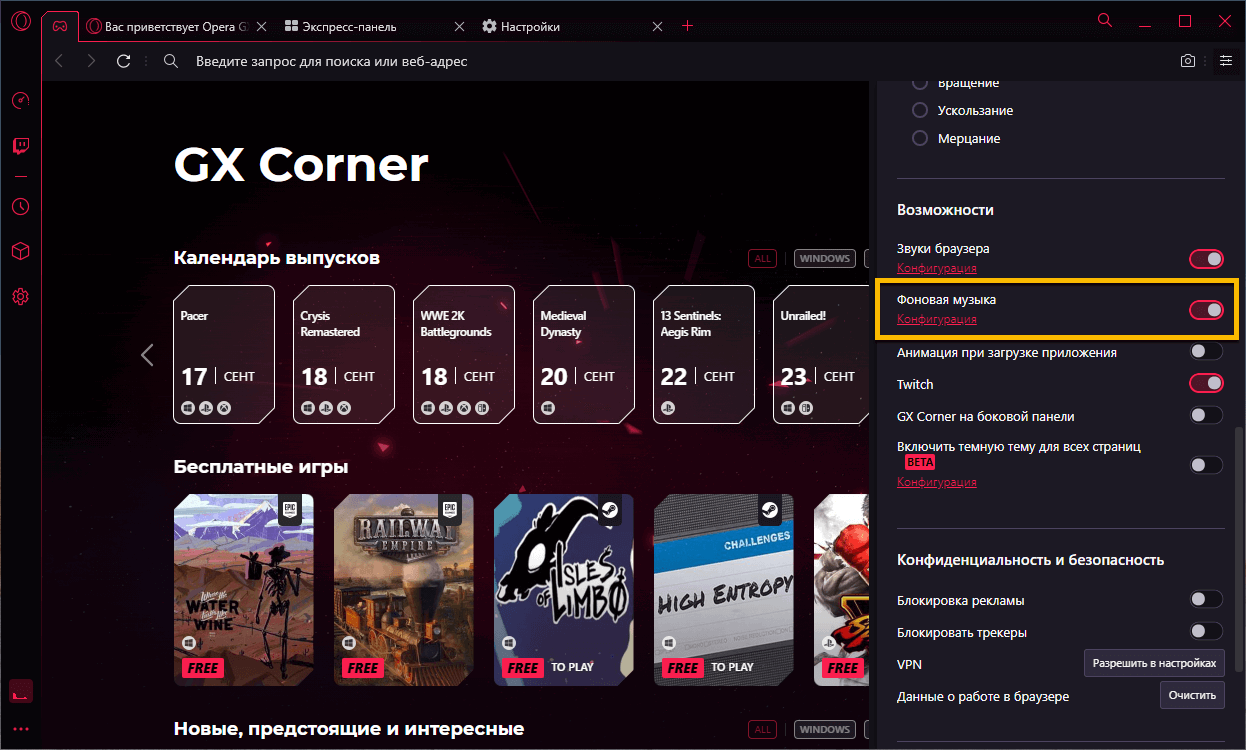Open Where the Water Tastes Like Wine game
Viewport: 1246px width, 750px height.
tap(244, 590)
